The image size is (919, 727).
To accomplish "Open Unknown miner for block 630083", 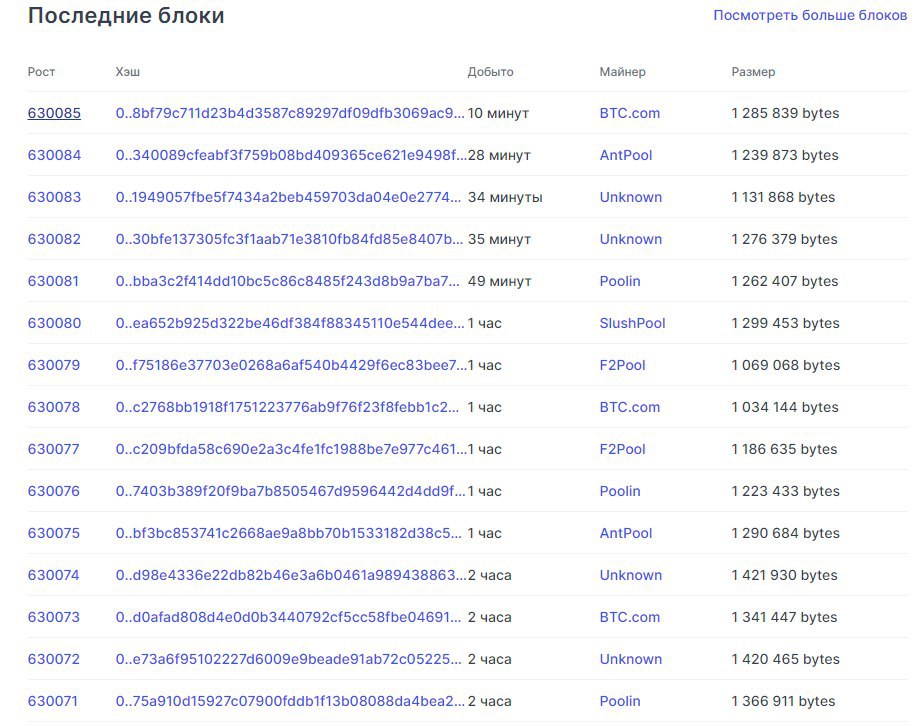I will click(x=631, y=197).
